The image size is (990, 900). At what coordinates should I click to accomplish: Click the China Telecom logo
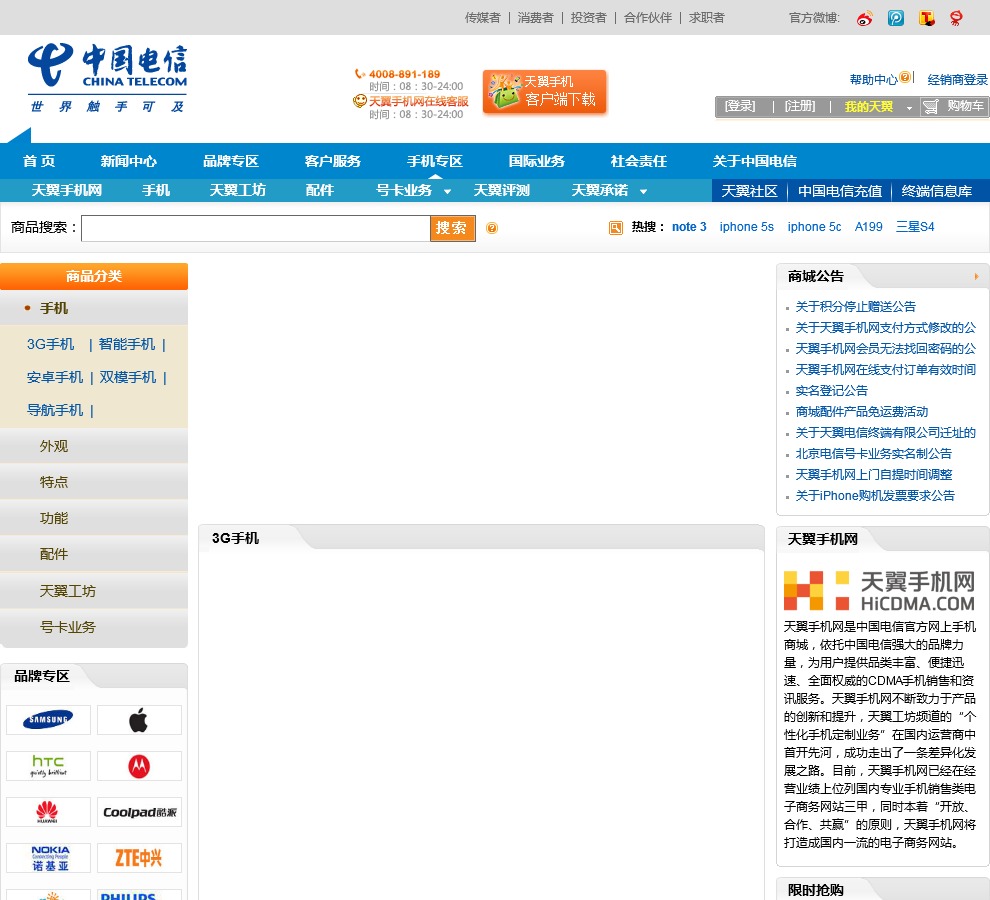pos(107,78)
